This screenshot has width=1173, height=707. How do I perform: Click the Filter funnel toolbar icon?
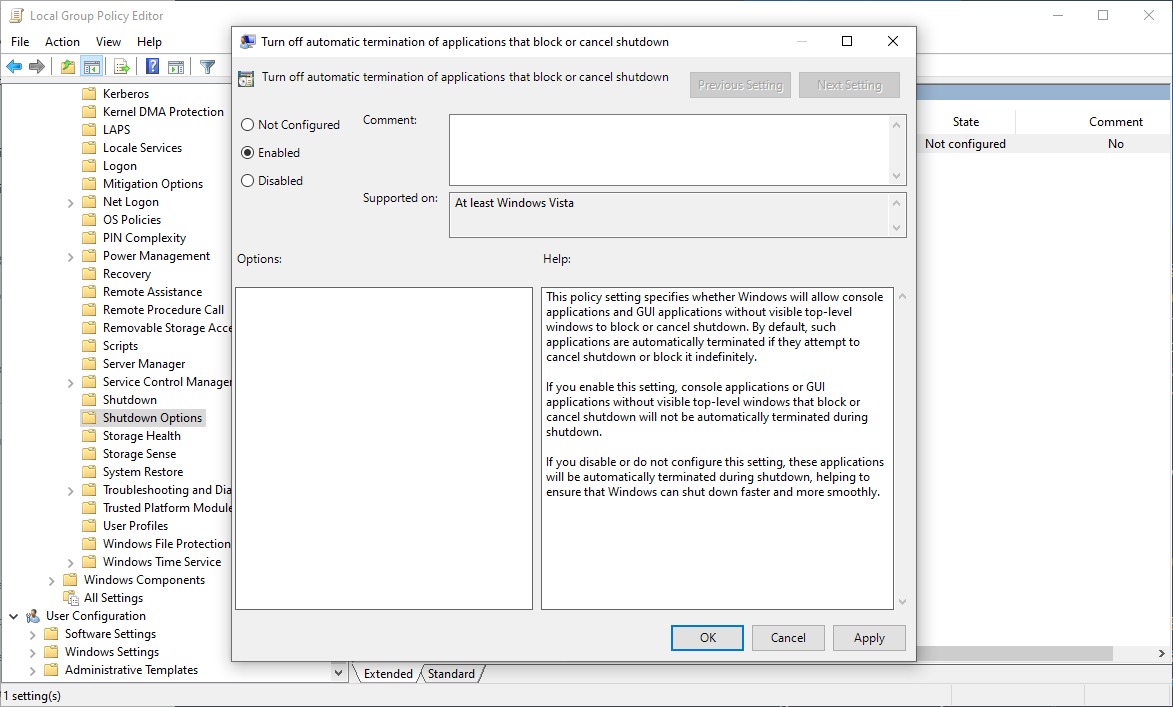point(207,67)
